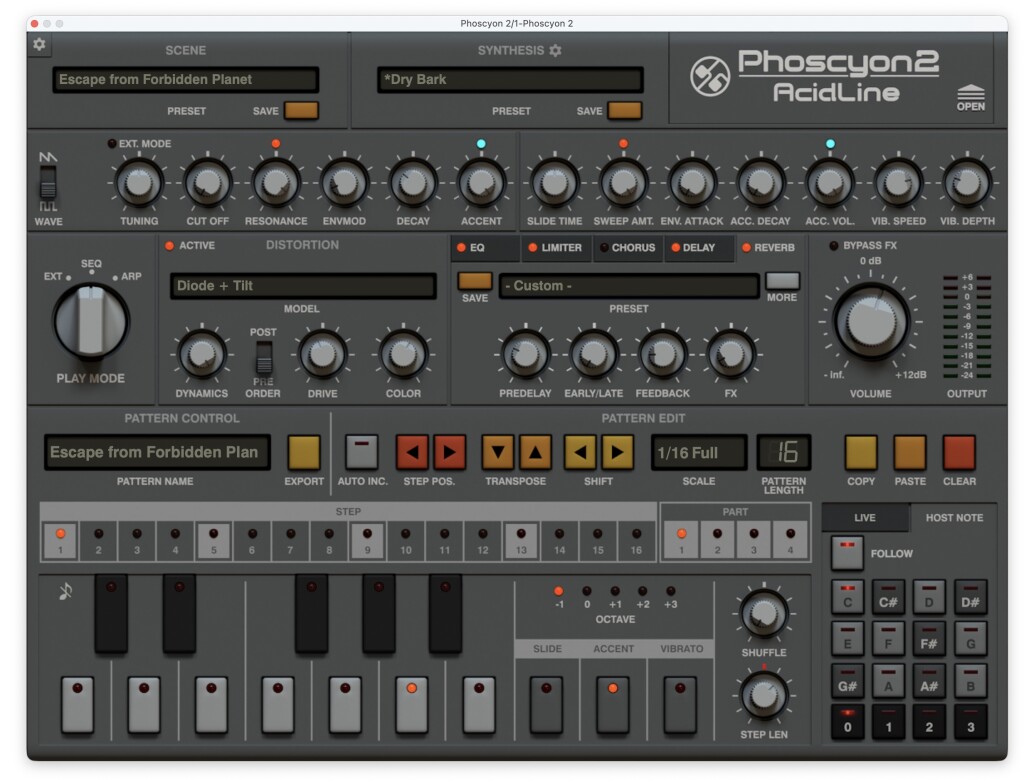The width and height of the screenshot is (1024, 781).
Task: Open the Scene preset list
Action: (x=186, y=80)
